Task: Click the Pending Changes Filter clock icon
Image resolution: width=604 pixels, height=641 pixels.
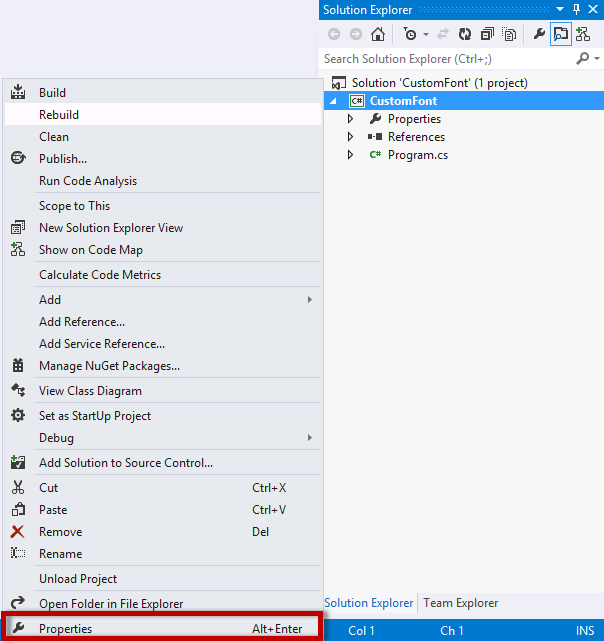Action: point(409,34)
